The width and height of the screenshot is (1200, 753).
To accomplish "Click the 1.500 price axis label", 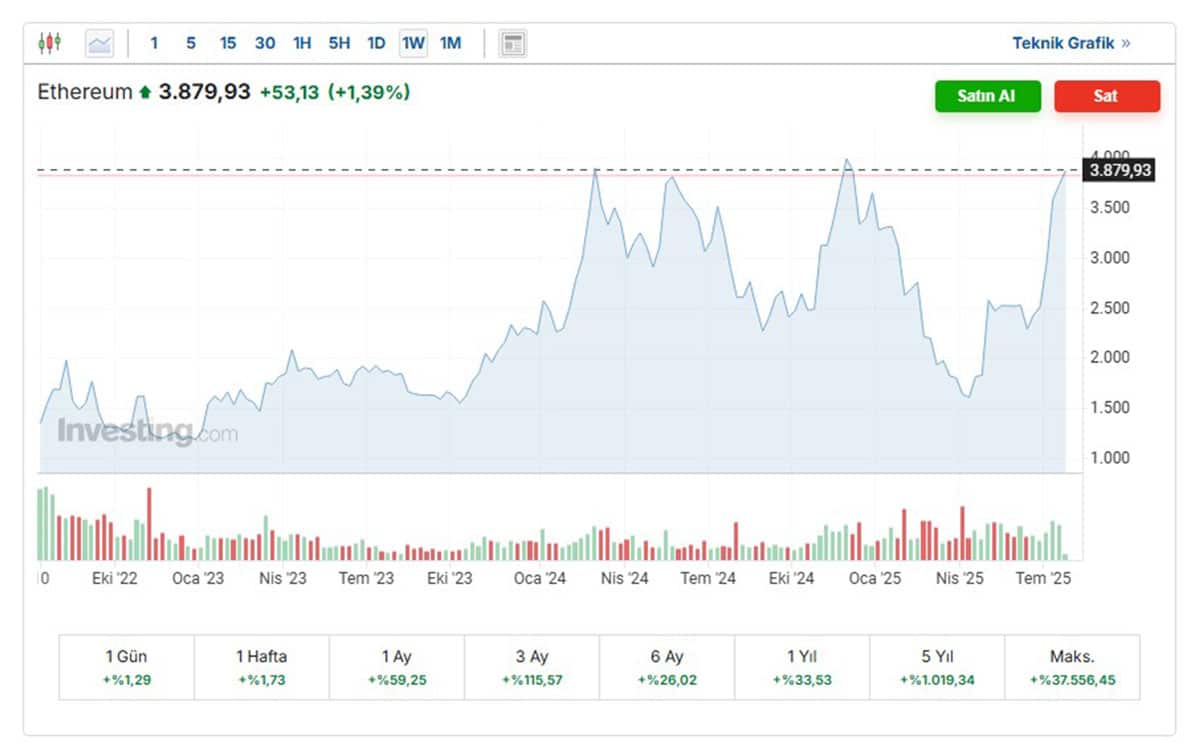I will pyautogui.click(x=1109, y=407).
